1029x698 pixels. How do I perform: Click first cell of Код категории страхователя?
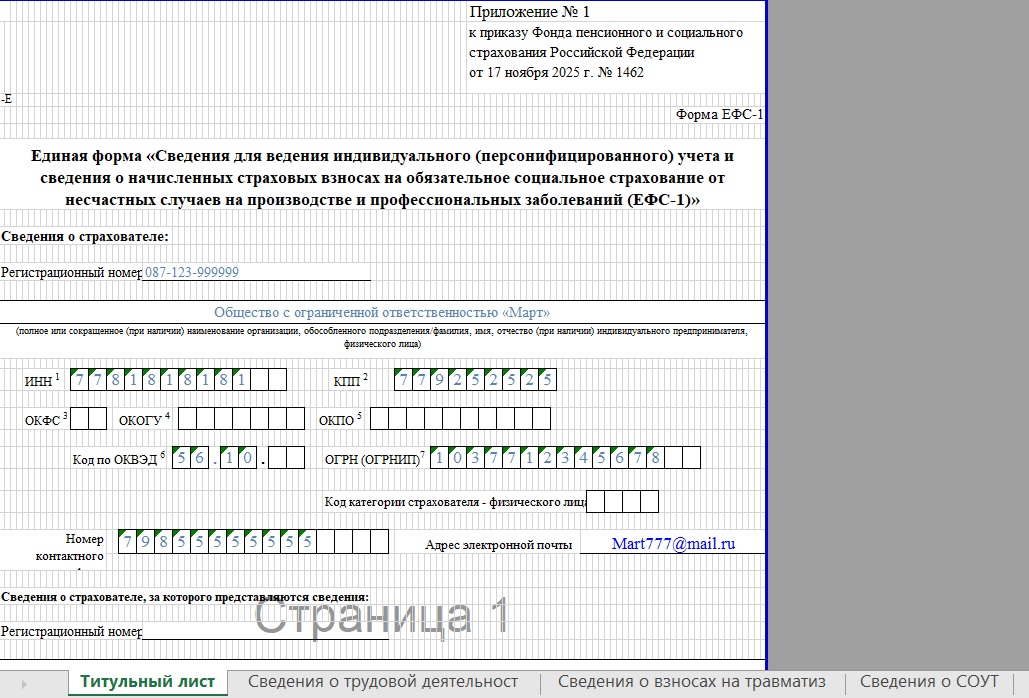tap(596, 502)
